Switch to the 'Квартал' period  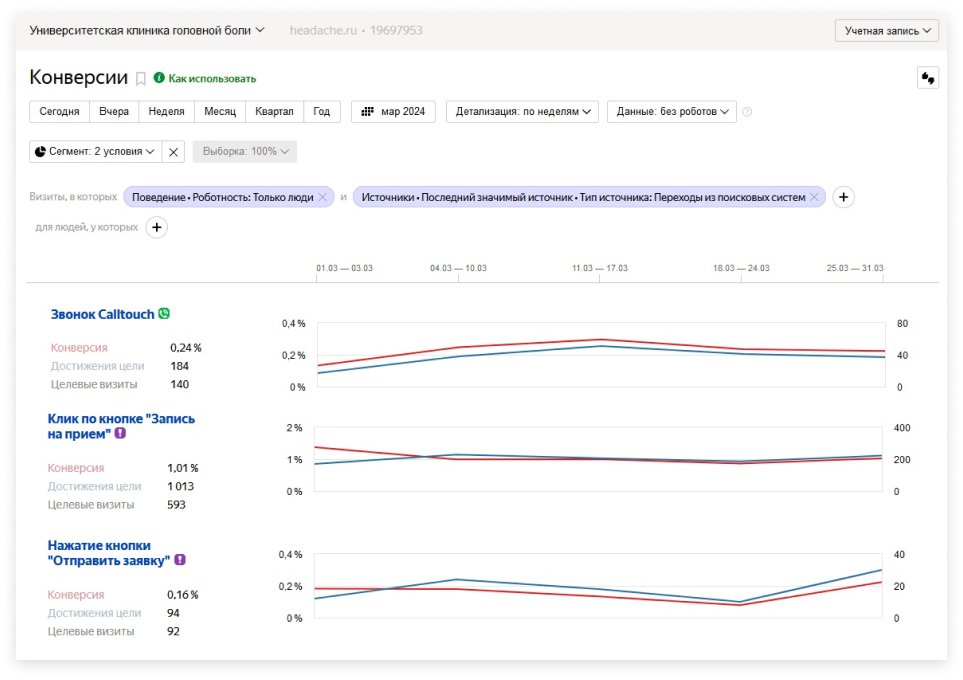click(274, 112)
